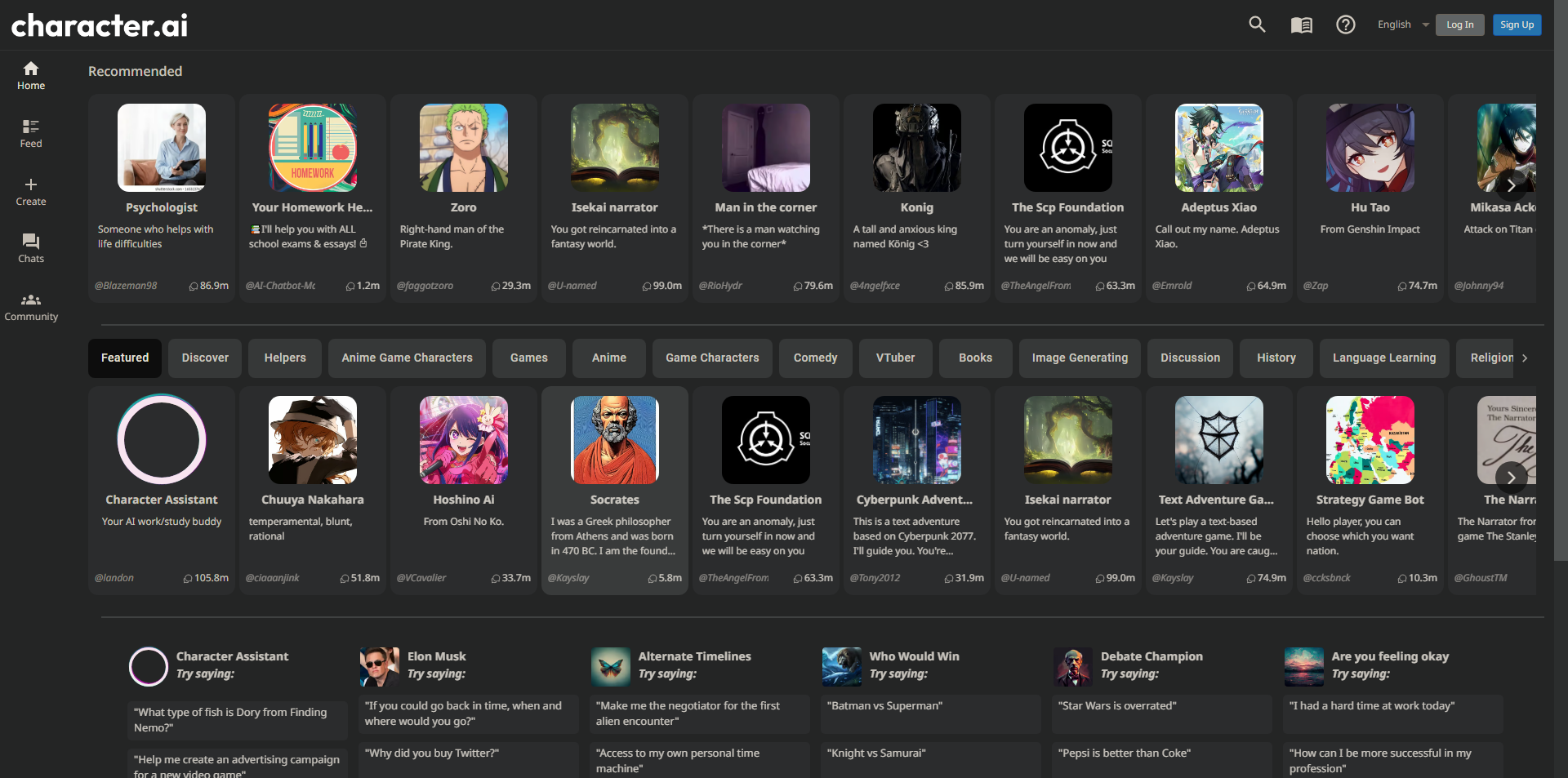
Task: Advance Featured characters row with arrow
Action: click(1511, 478)
